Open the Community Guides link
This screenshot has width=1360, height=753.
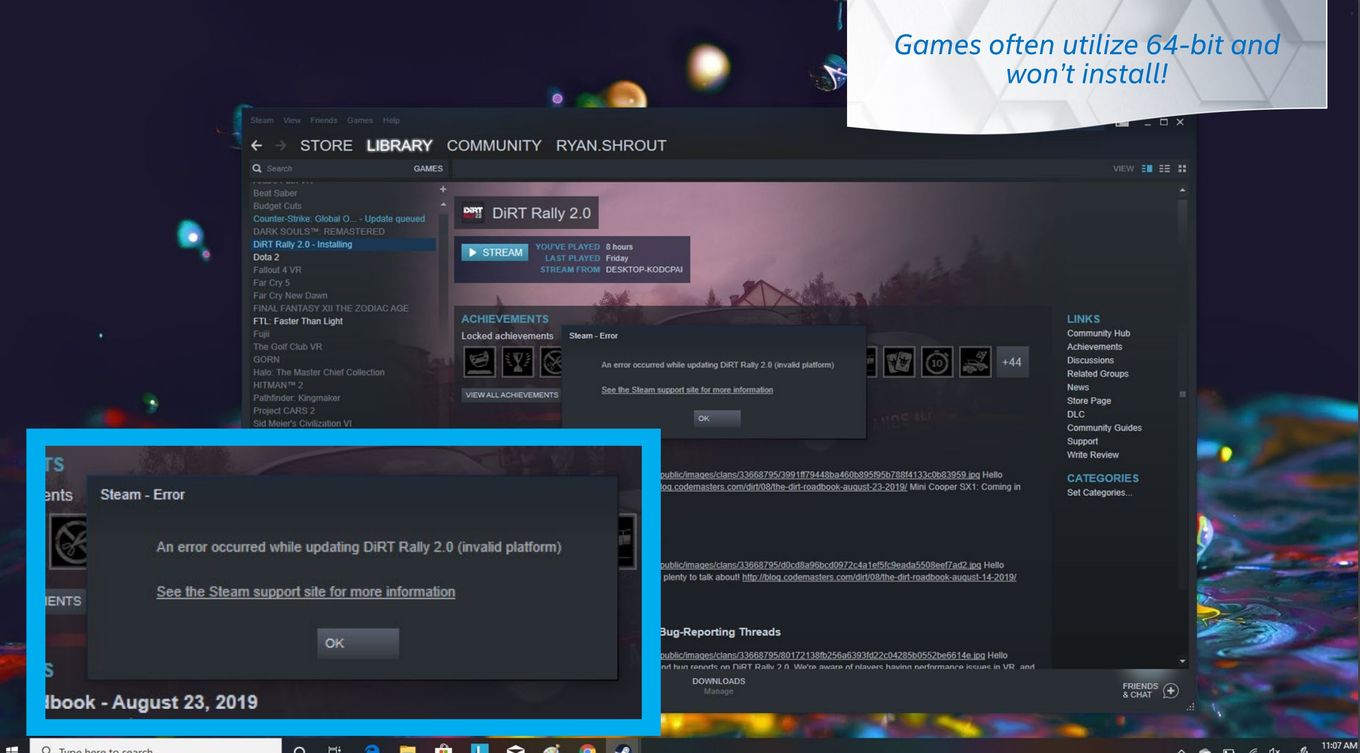pos(1104,428)
